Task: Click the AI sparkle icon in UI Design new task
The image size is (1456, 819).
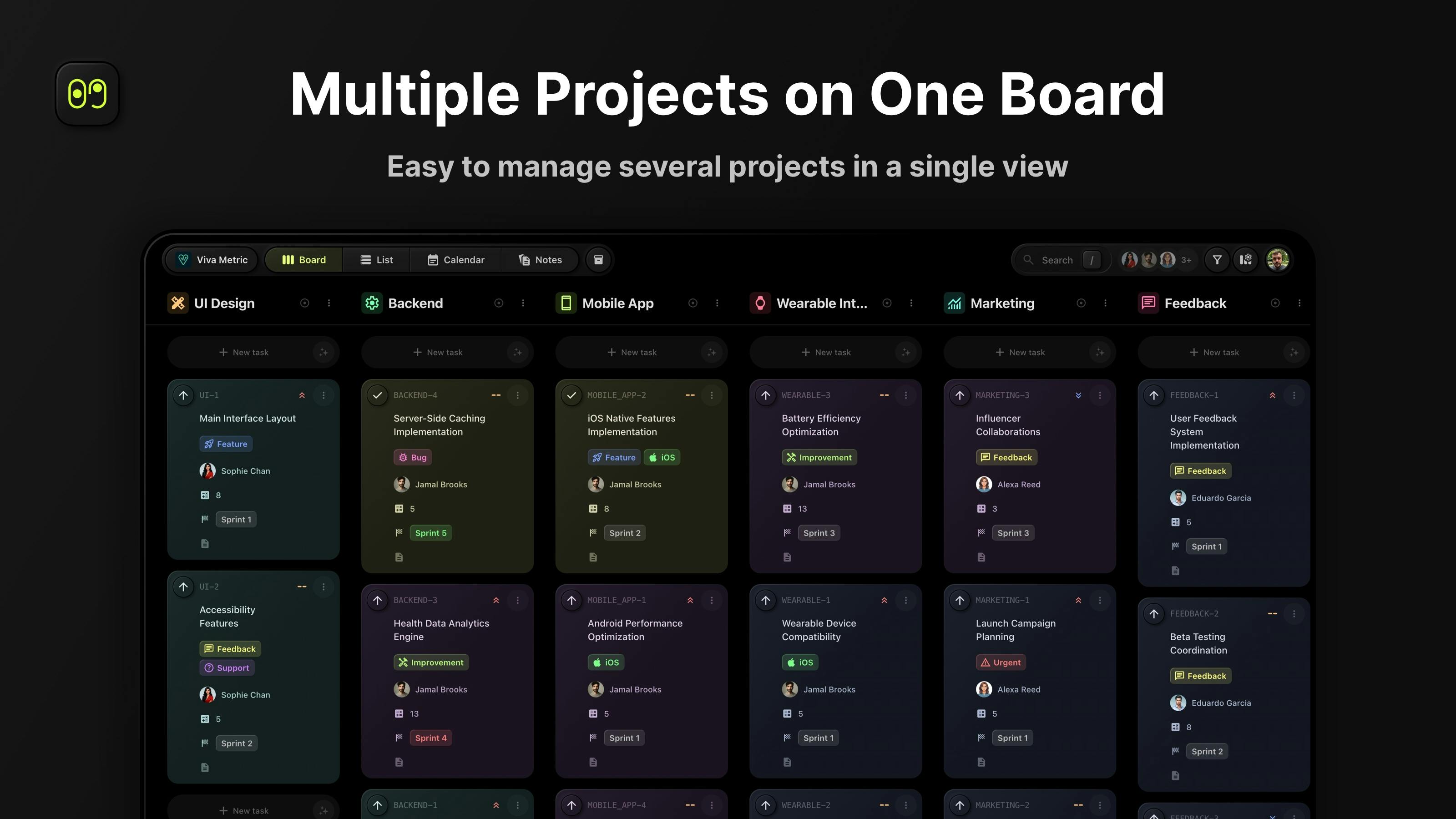Action: click(324, 353)
